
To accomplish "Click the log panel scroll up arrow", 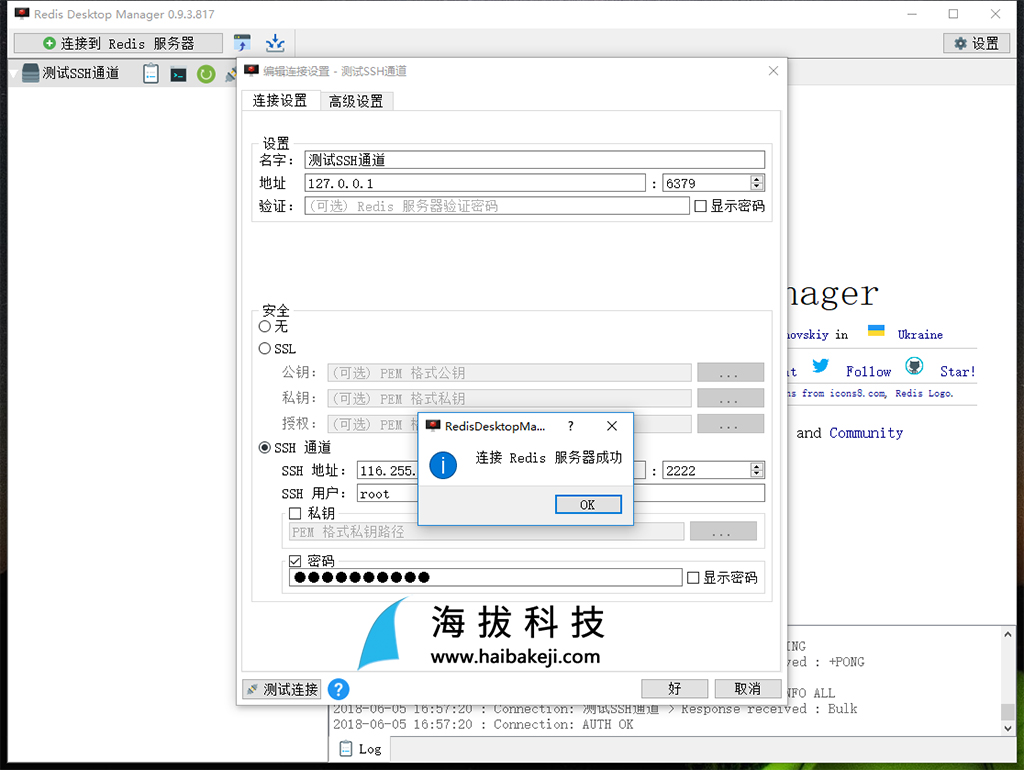I will [x=1008, y=634].
